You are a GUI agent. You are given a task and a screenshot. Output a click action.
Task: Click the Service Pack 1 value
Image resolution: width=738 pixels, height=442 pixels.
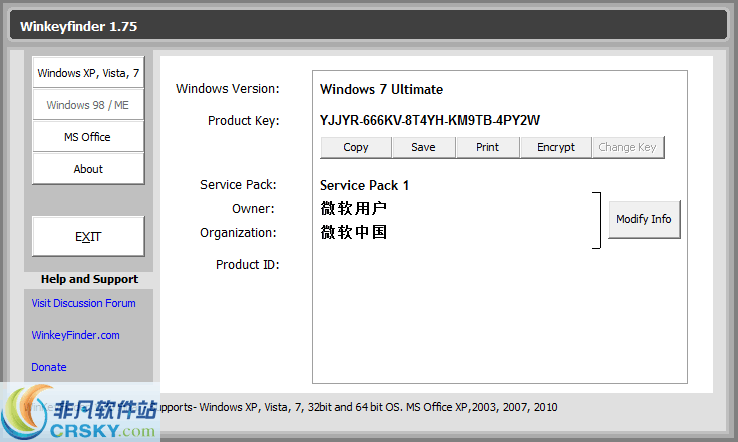click(364, 185)
